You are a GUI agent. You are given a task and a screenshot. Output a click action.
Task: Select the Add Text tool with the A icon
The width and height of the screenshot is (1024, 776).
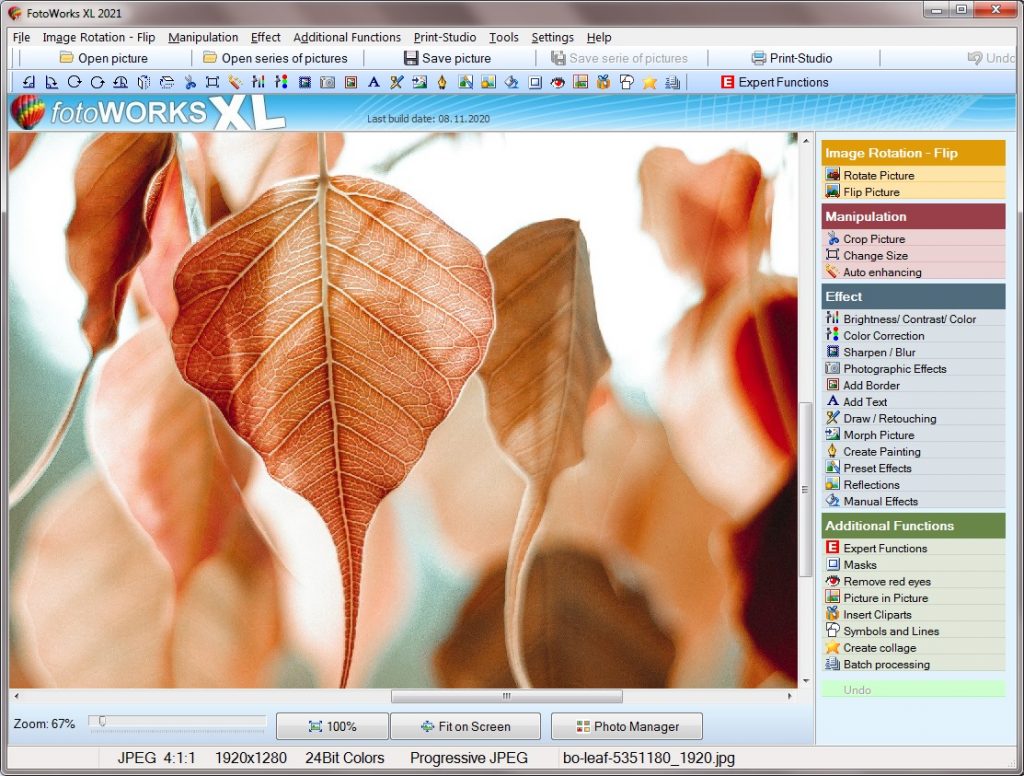(374, 81)
